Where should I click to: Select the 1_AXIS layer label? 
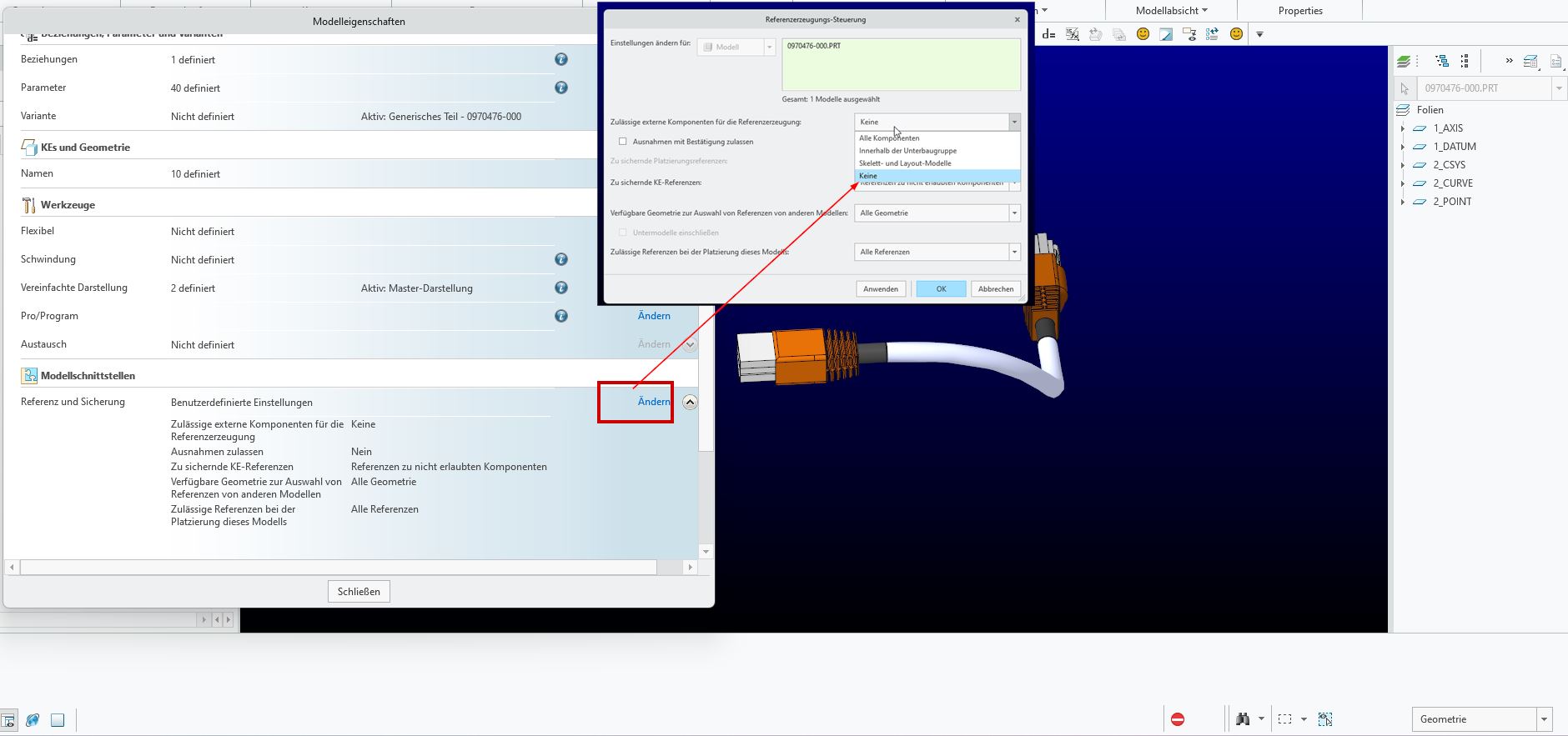coord(1448,128)
